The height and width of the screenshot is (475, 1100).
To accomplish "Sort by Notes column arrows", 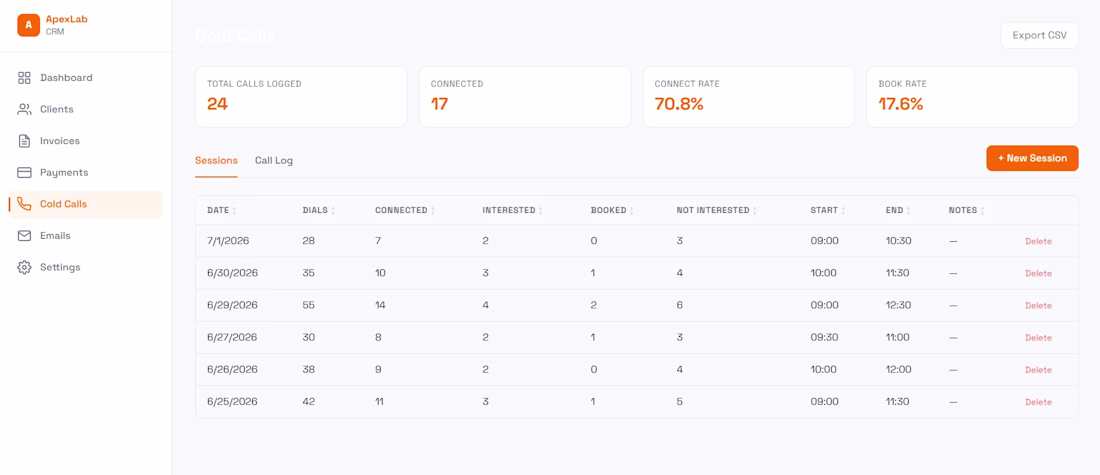I will point(983,210).
